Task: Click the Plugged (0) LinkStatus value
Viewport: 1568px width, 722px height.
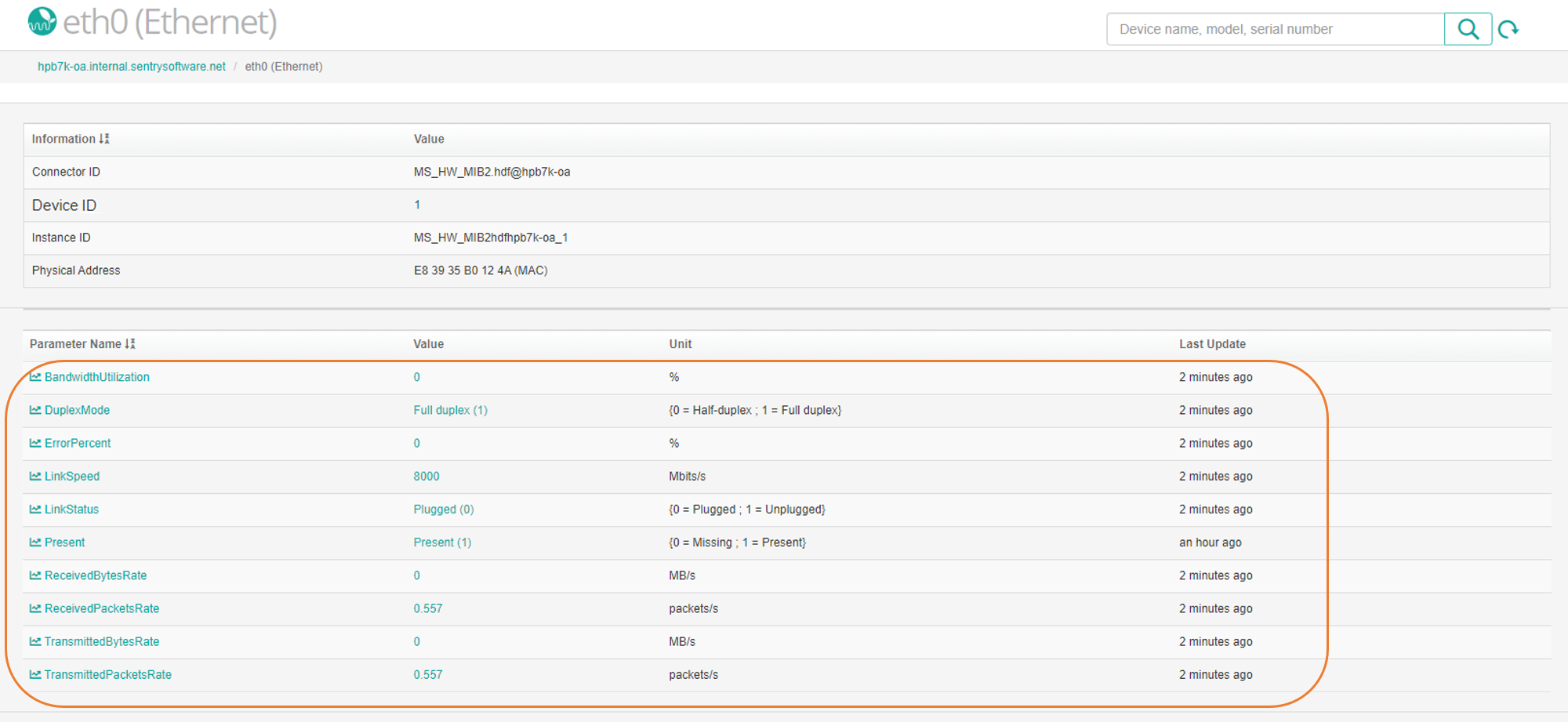Action: tap(444, 509)
